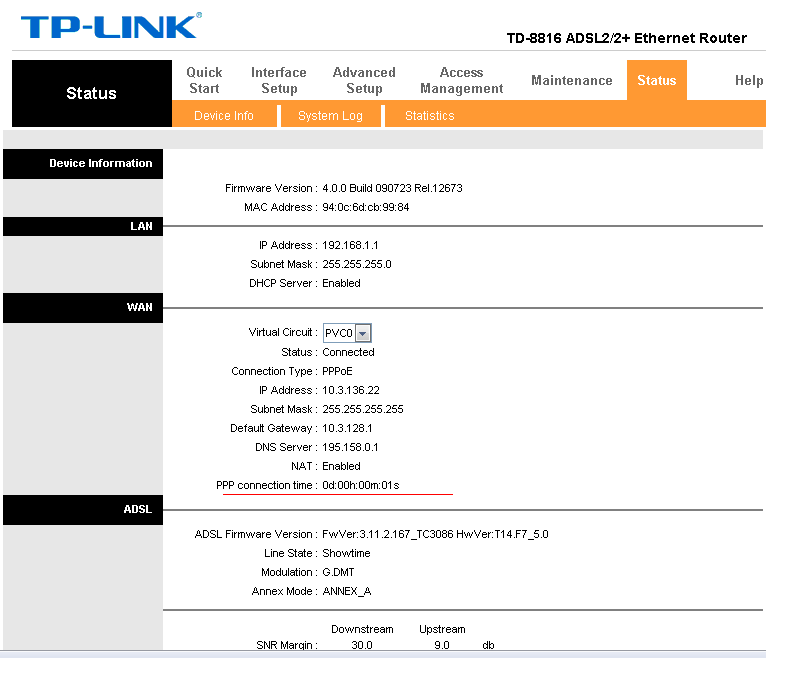Click Connection Type PPPoE value

click(337, 371)
